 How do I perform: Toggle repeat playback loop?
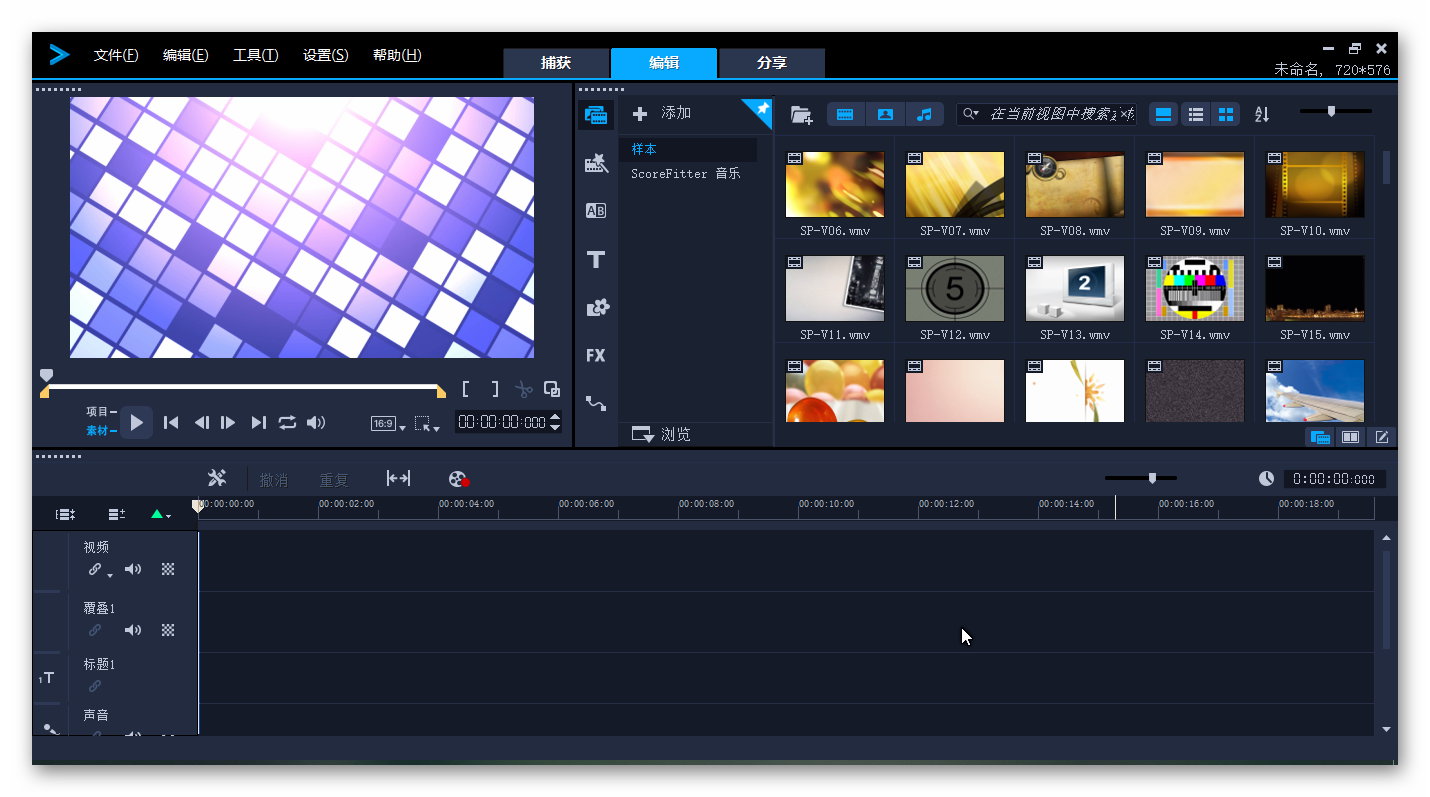(287, 423)
